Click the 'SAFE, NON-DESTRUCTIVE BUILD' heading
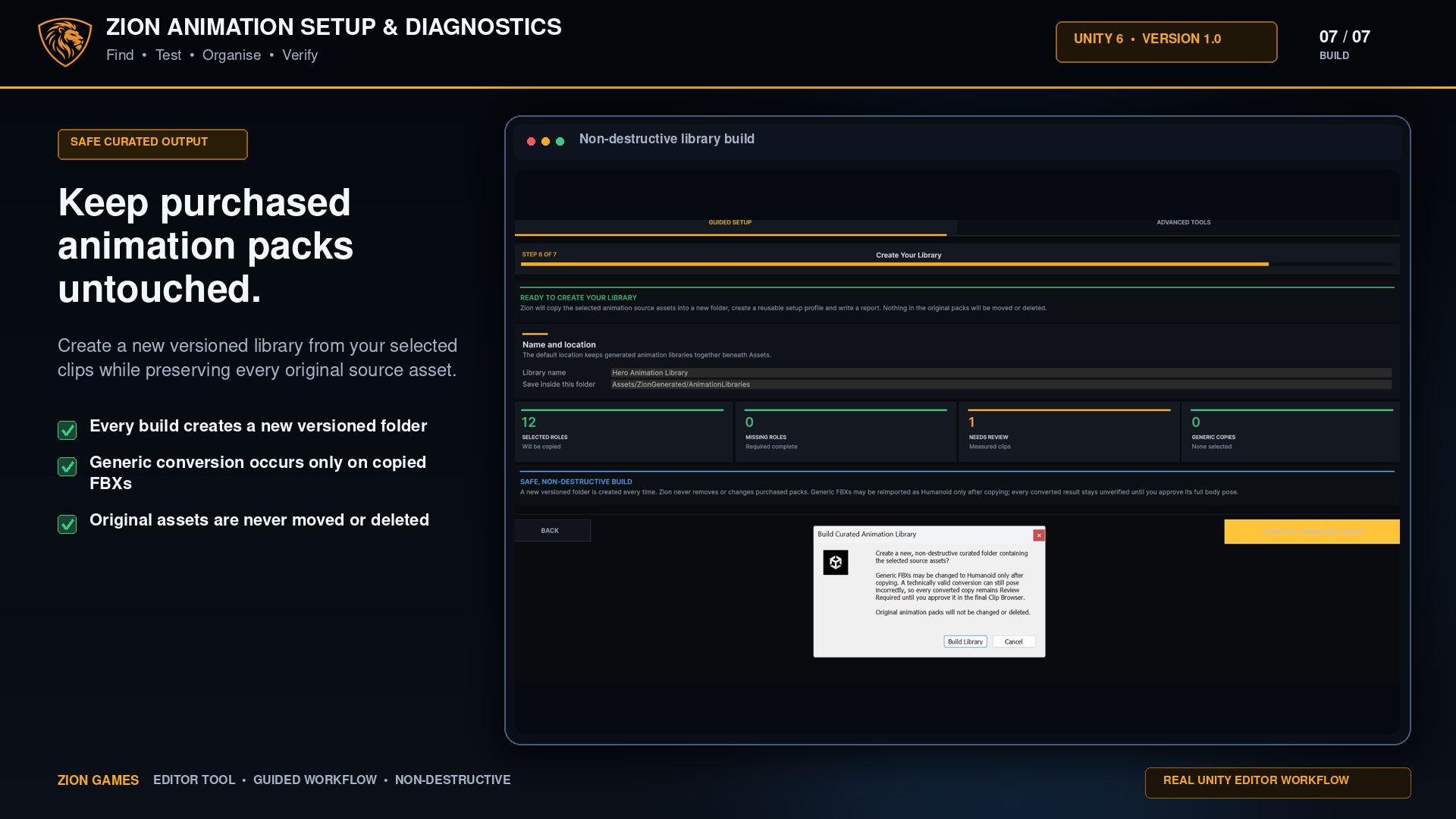The width and height of the screenshot is (1456, 819). 576,482
